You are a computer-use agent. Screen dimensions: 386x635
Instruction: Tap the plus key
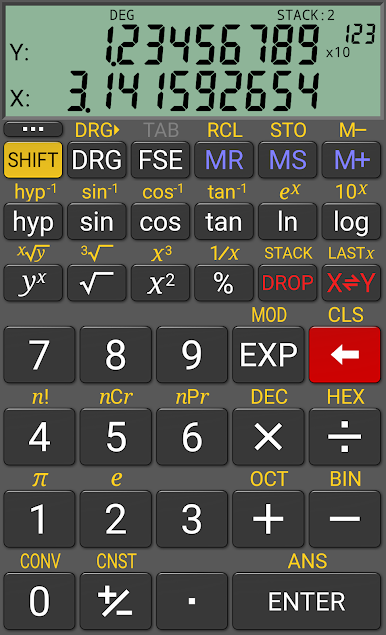268,519
